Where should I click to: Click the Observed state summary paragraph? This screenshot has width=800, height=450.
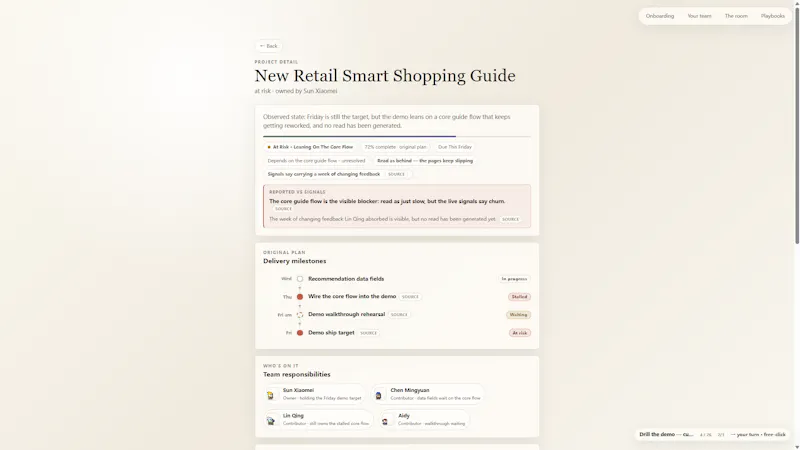click(x=387, y=121)
